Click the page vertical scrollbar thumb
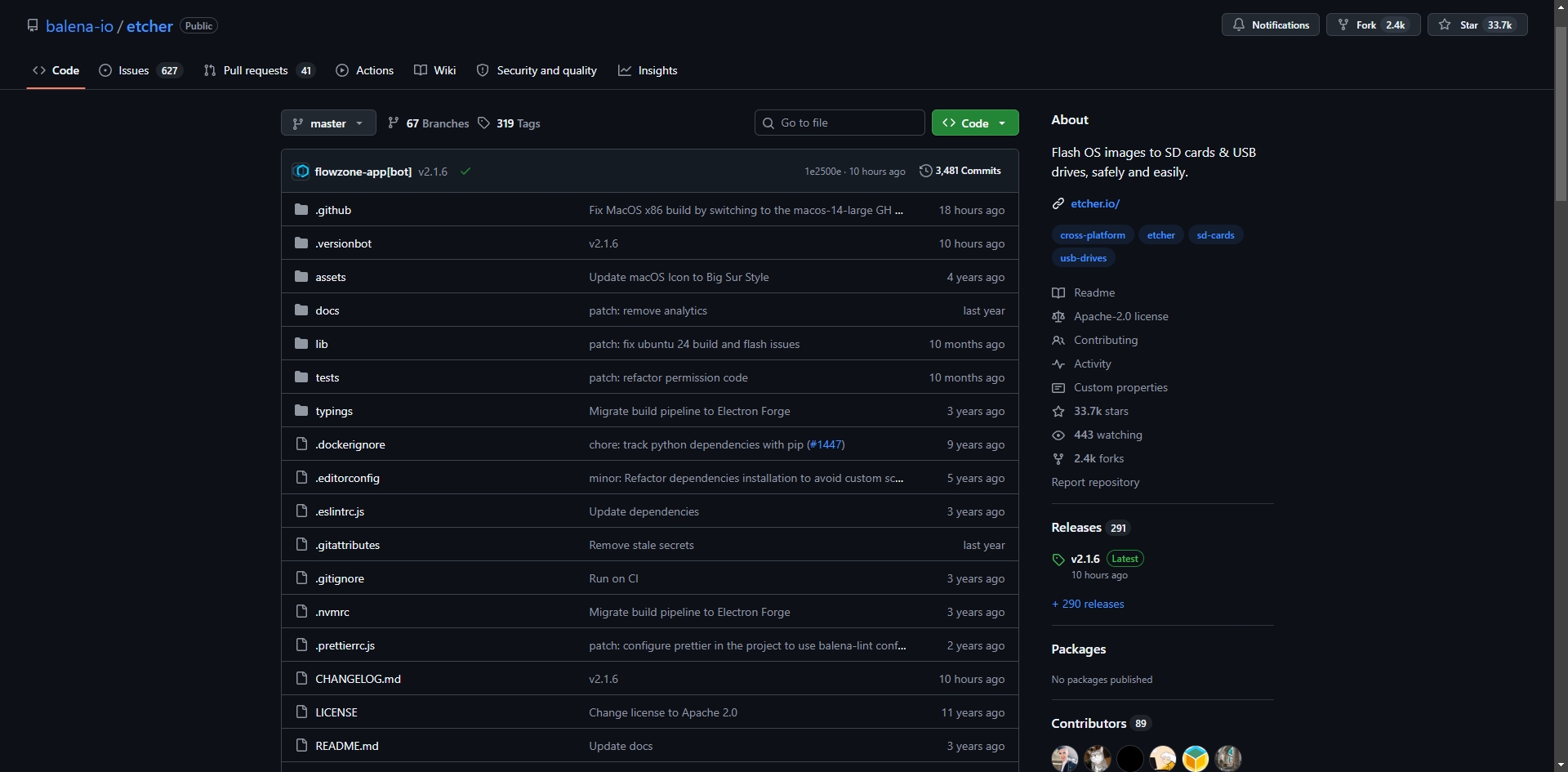The image size is (1568, 772). 1561,114
